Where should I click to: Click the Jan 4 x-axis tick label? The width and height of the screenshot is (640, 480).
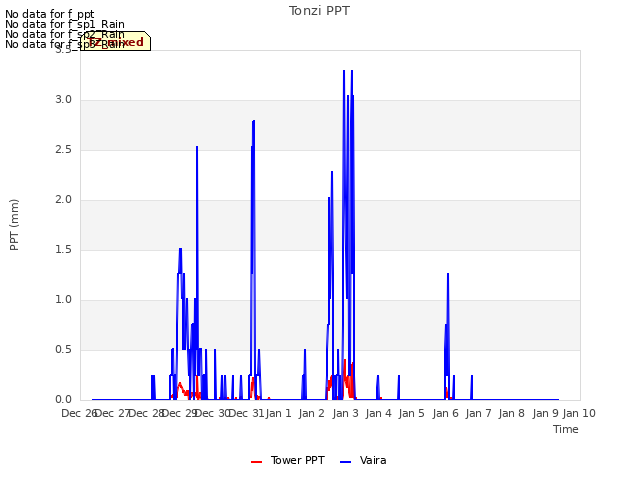click(x=379, y=413)
